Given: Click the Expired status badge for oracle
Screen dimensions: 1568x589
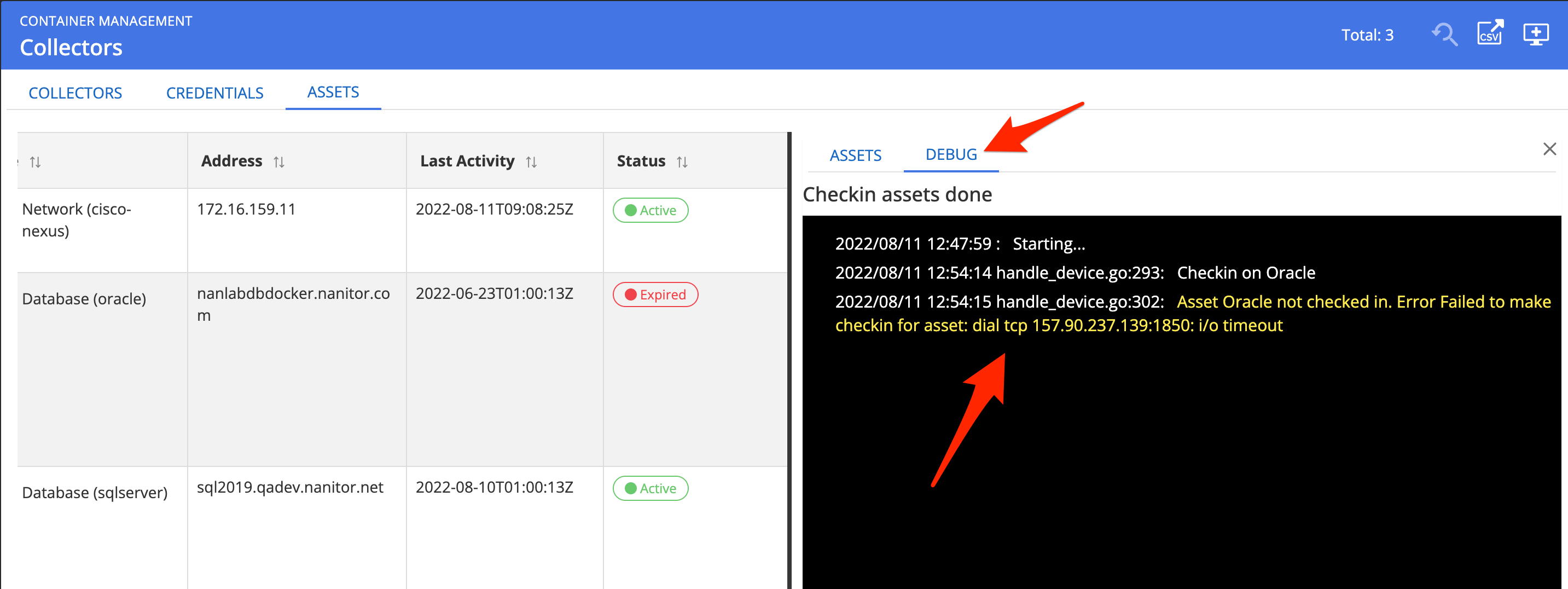Looking at the screenshot, I should [x=655, y=295].
